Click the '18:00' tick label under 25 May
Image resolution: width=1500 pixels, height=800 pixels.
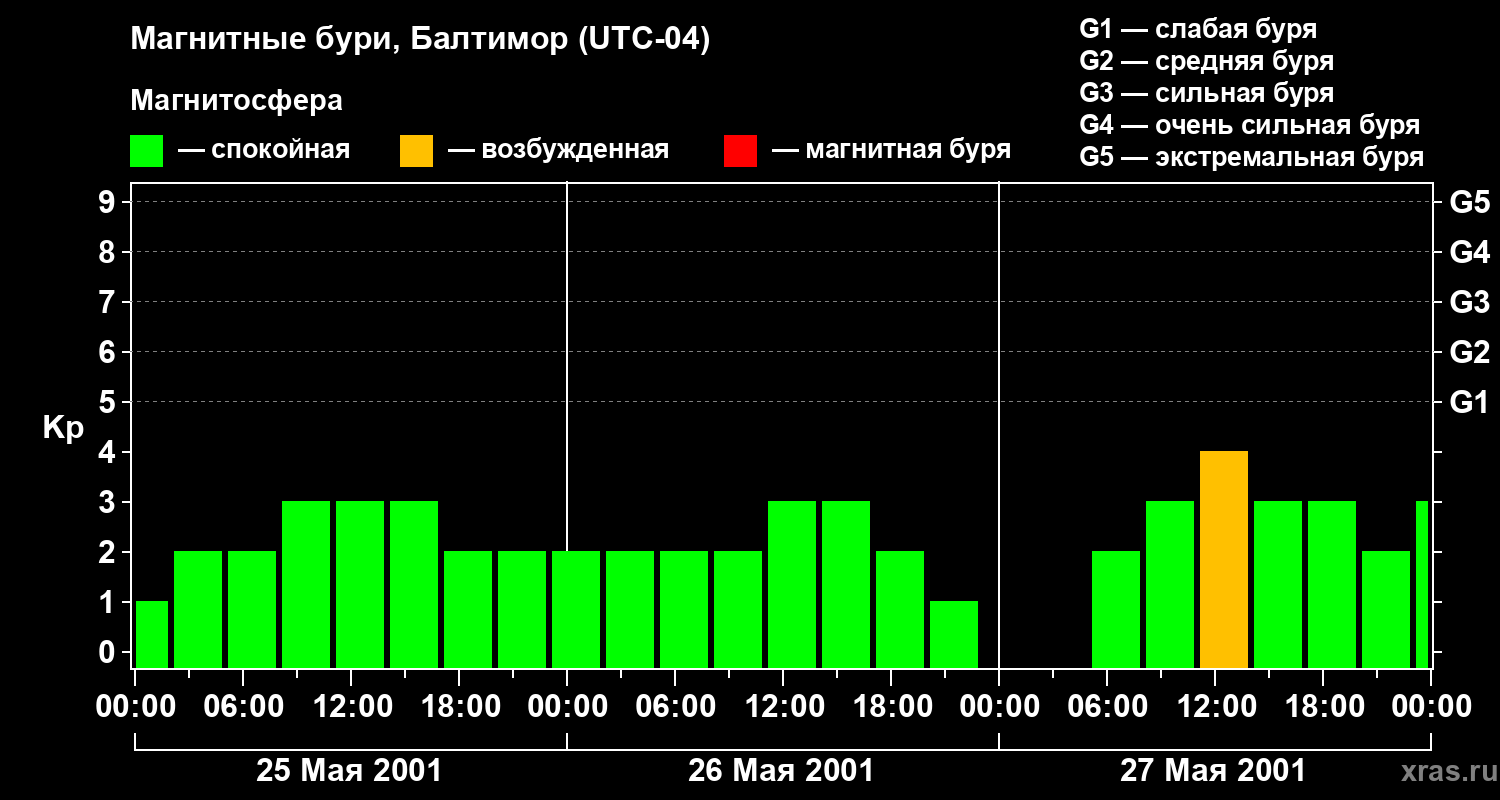[x=460, y=707]
